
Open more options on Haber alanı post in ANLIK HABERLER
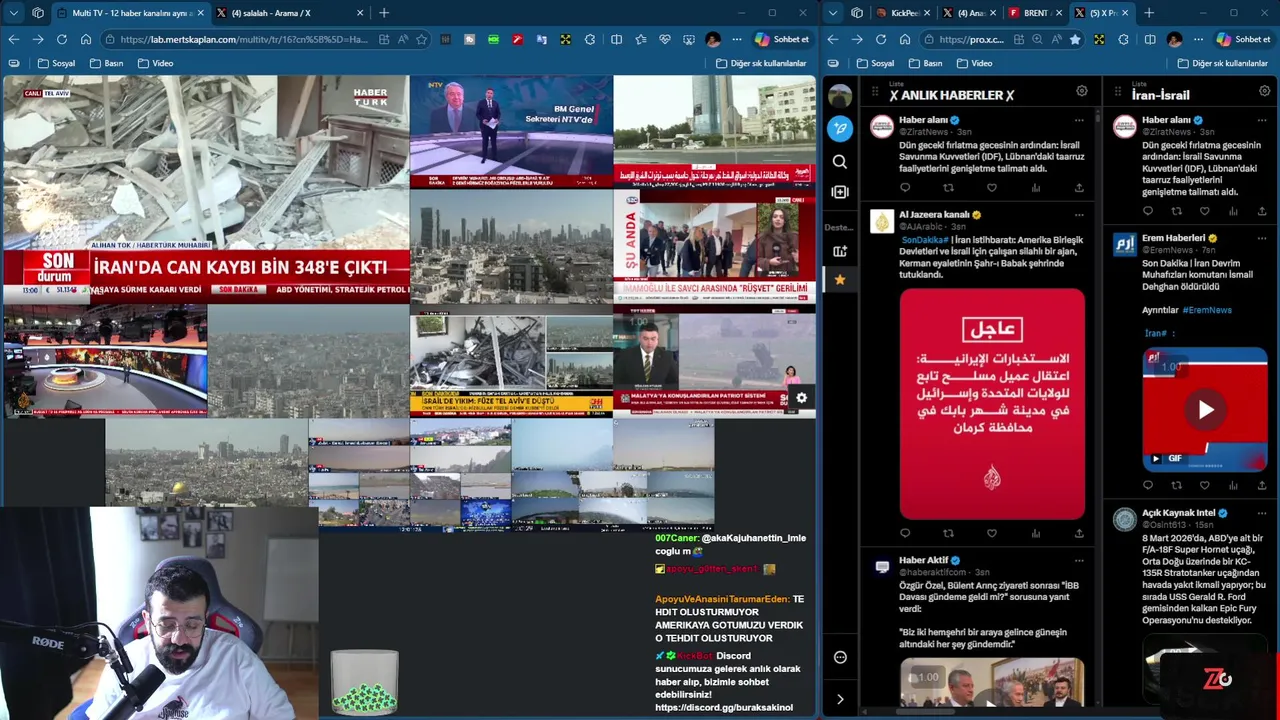point(1079,120)
